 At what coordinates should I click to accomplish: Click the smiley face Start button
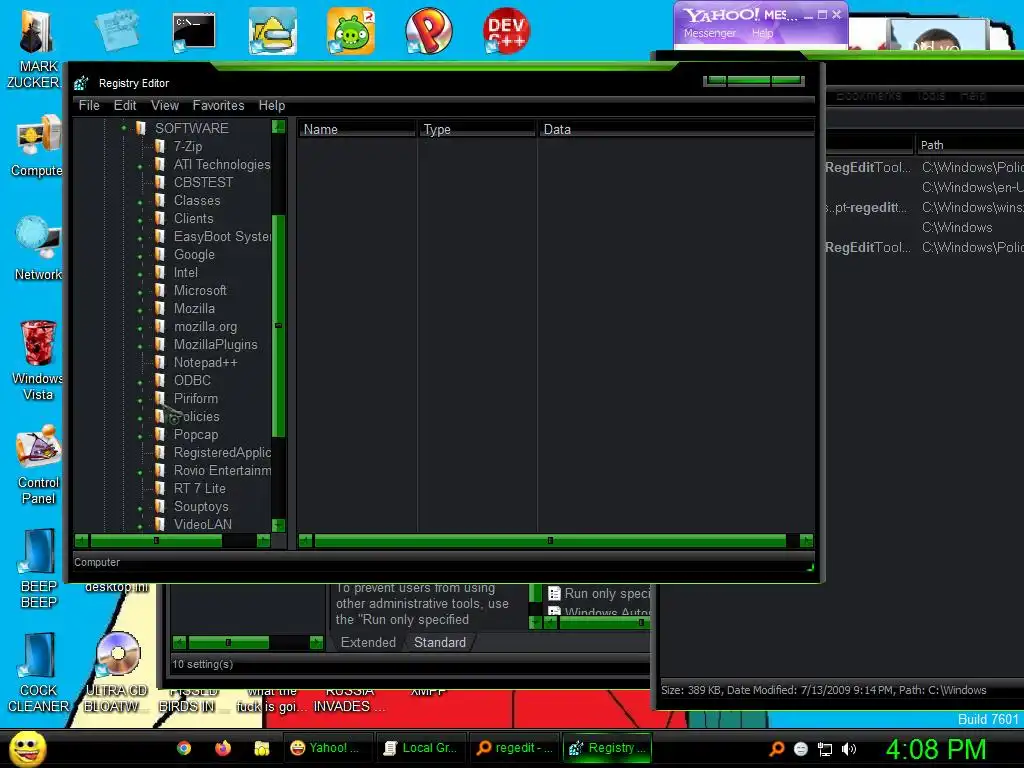pyautogui.click(x=27, y=748)
